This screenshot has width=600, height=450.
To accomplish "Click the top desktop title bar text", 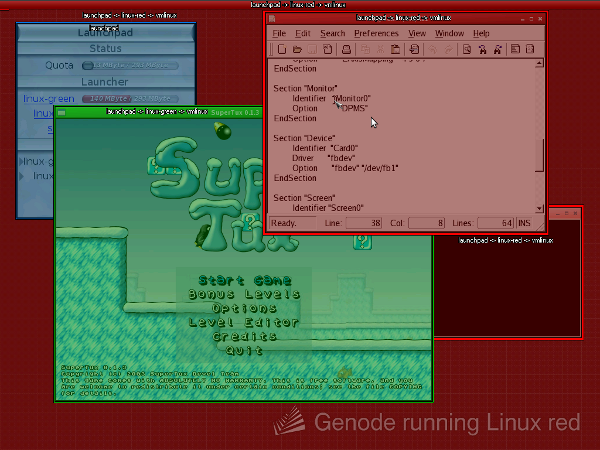I will 298,5.
